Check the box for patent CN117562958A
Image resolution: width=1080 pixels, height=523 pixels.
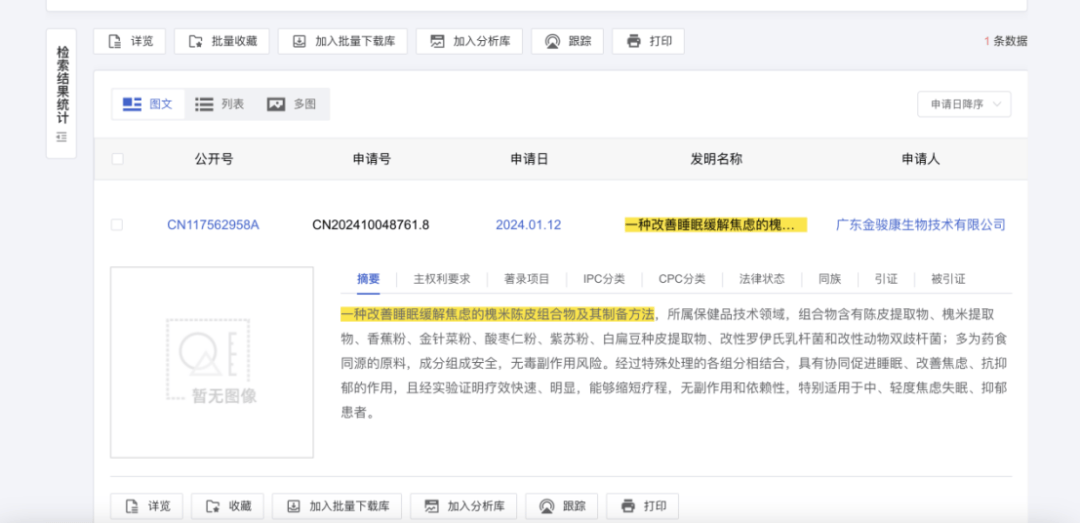click(x=117, y=225)
